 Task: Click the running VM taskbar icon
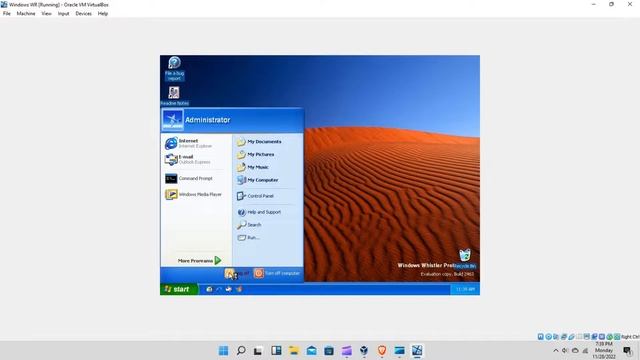[417, 350]
